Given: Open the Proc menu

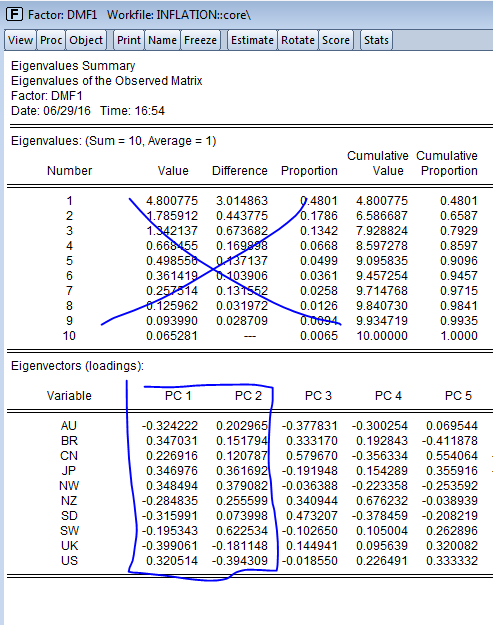Looking at the screenshot, I should [51, 40].
